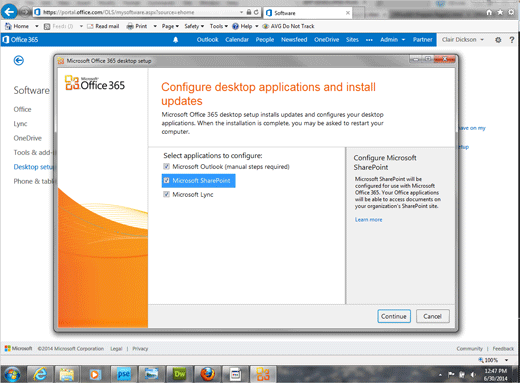Image resolution: width=520 pixels, height=383 pixels.
Task: Click the Office 365 help question mark
Action: [512, 40]
